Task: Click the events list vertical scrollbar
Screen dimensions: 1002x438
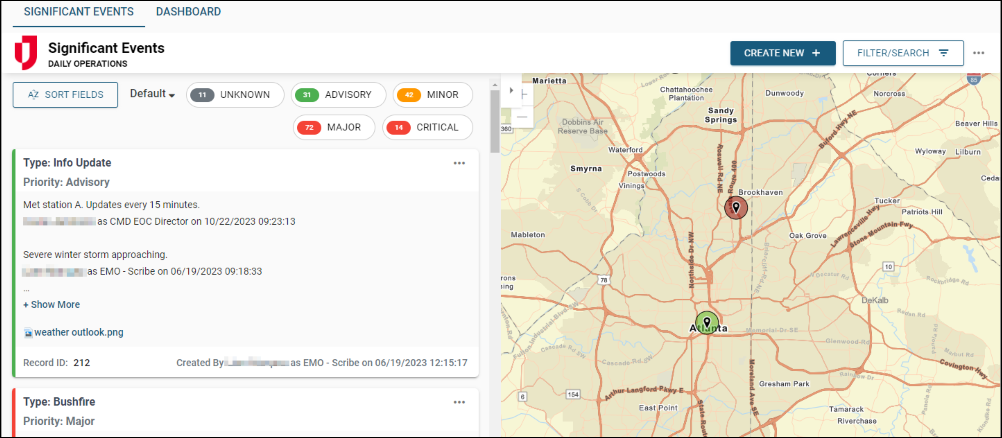Action: pos(494,115)
